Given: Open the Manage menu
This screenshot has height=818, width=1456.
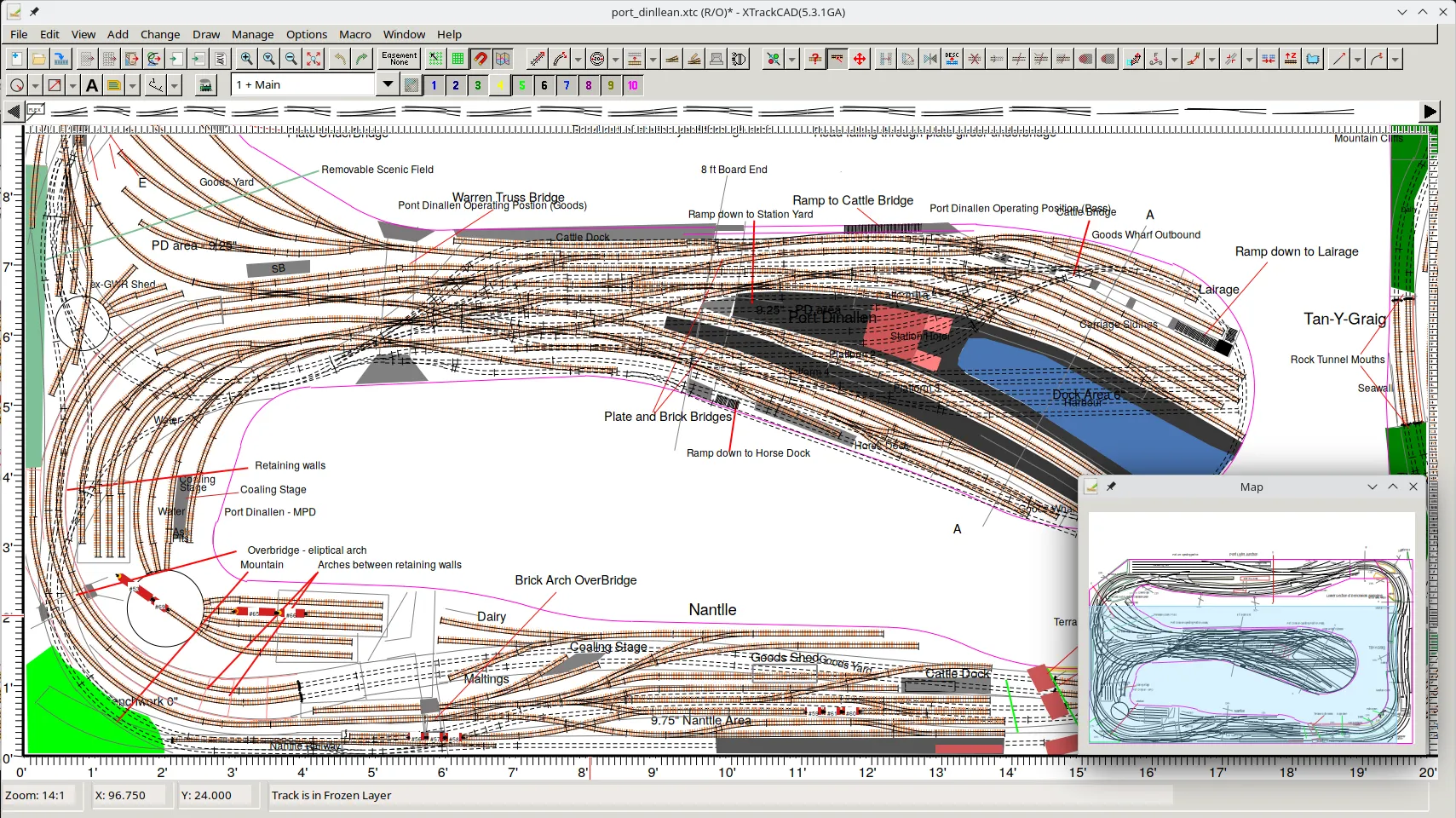Looking at the screenshot, I should click(253, 34).
